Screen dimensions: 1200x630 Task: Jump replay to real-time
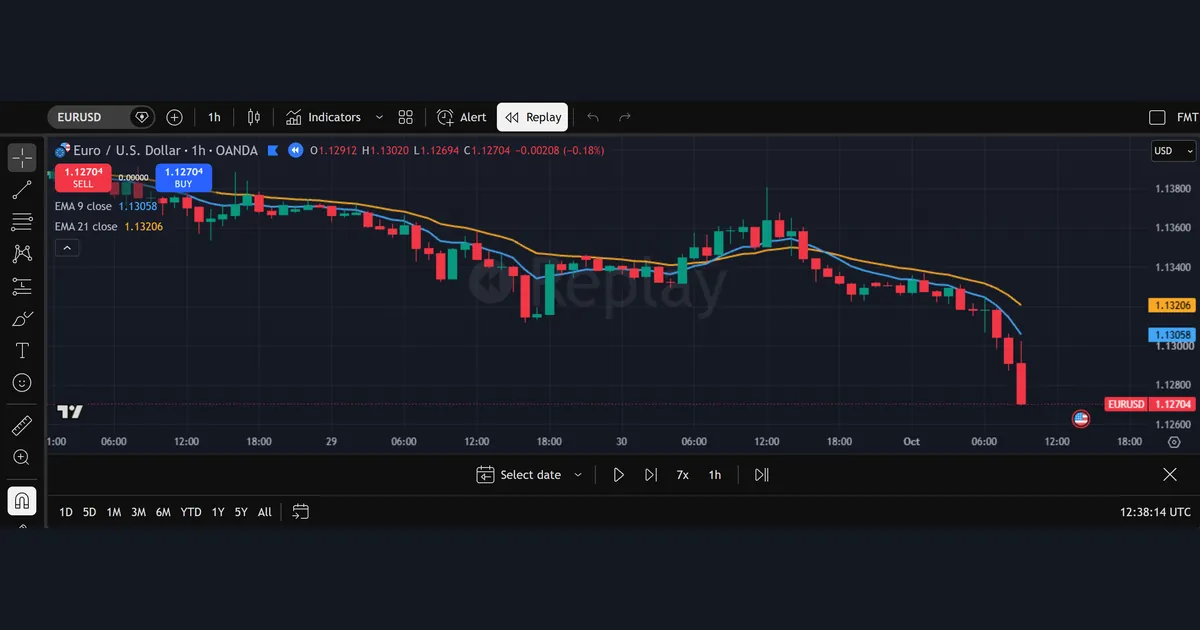click(x=762, y=475)
